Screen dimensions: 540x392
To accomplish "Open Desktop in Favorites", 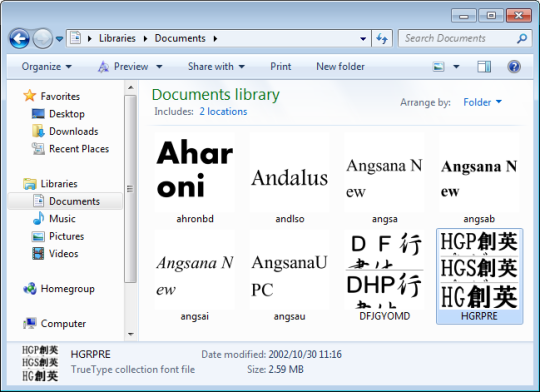I will coord(58,114).
